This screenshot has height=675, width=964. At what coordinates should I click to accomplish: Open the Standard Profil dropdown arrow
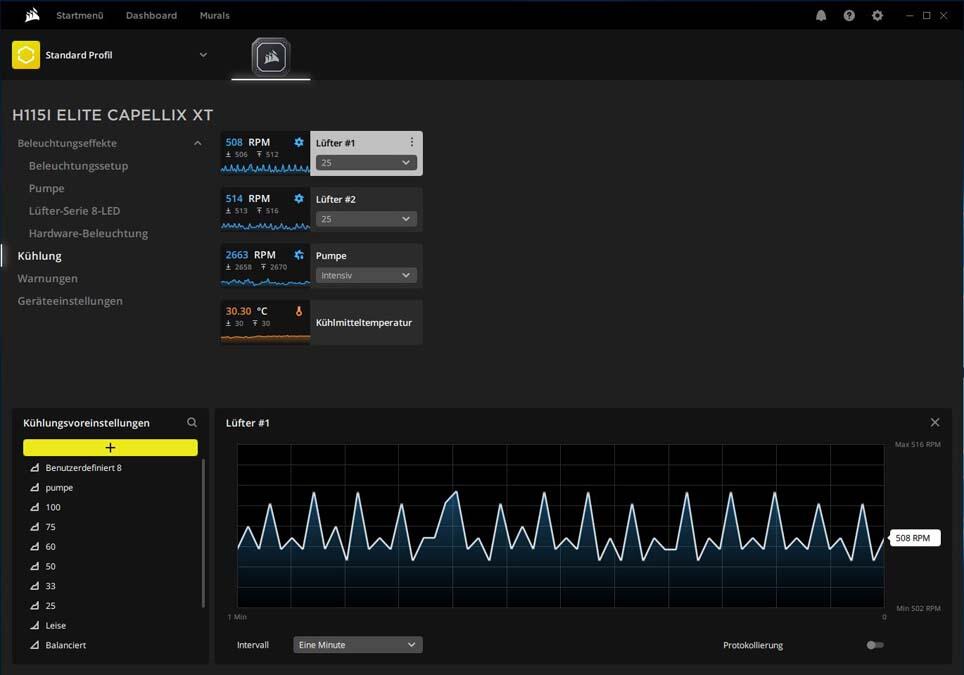pyautogui.click(x=203, y=55)
